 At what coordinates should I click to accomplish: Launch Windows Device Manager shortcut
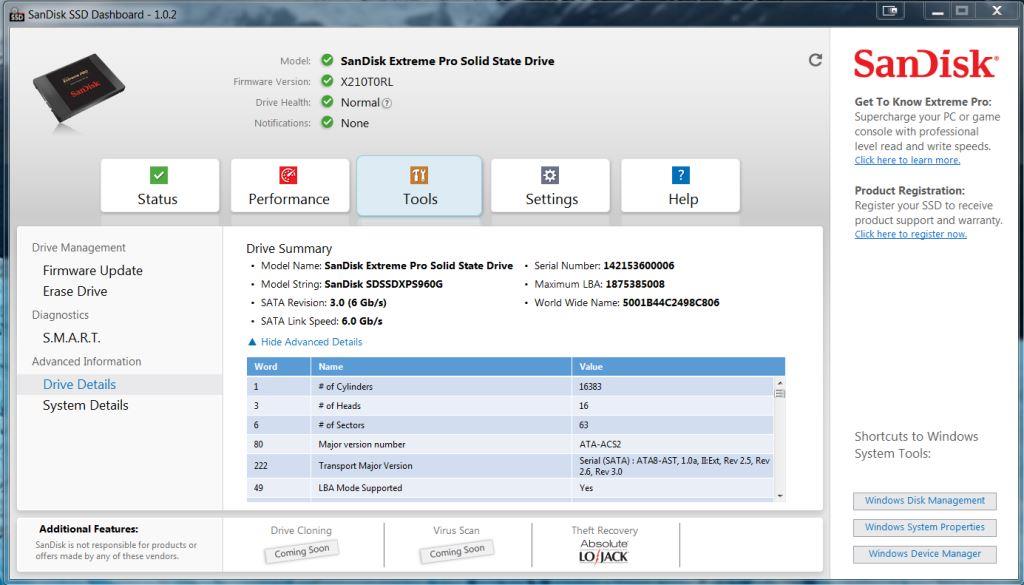[x=924, y=554]
